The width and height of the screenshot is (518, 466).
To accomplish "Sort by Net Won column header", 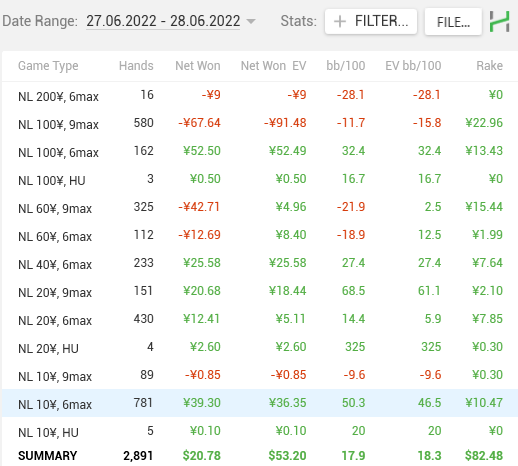I will [198, 66].
